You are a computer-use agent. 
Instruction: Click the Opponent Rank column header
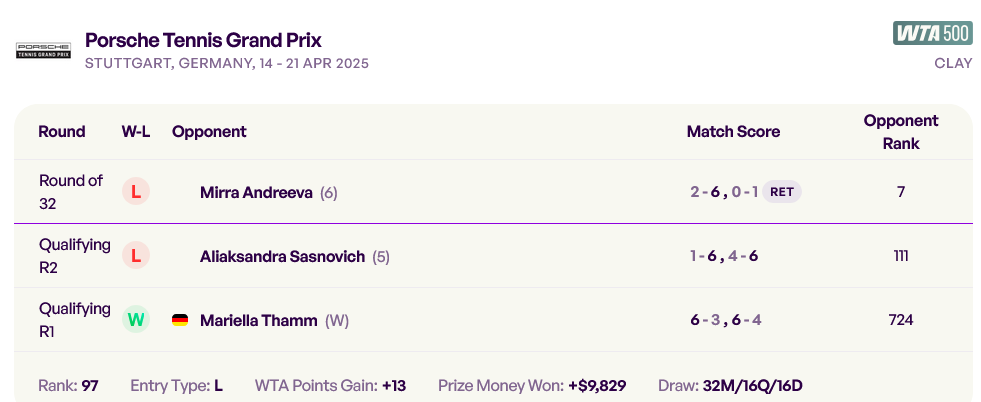point(901,132)
